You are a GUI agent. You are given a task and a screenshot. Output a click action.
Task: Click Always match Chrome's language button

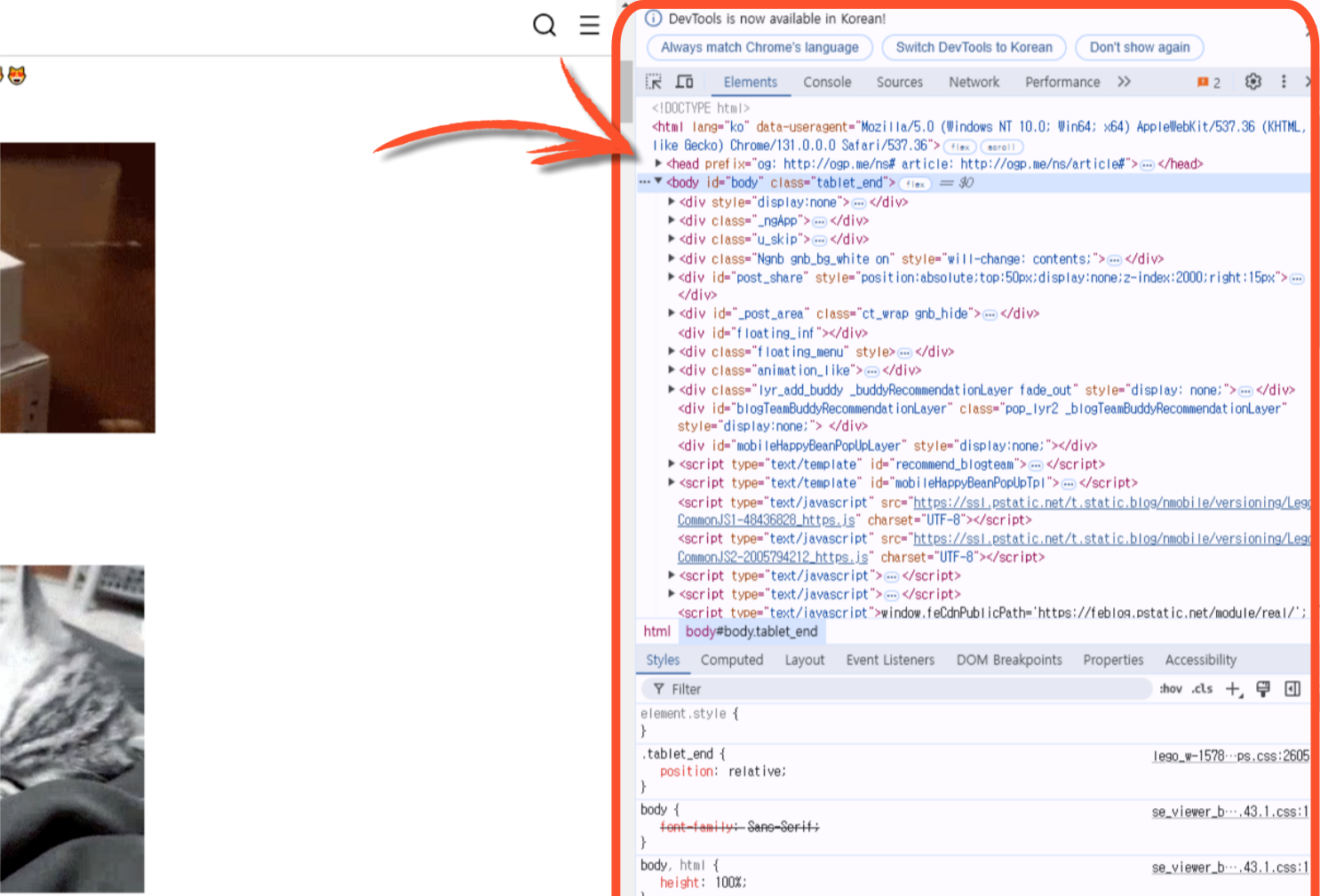(759, 47)
